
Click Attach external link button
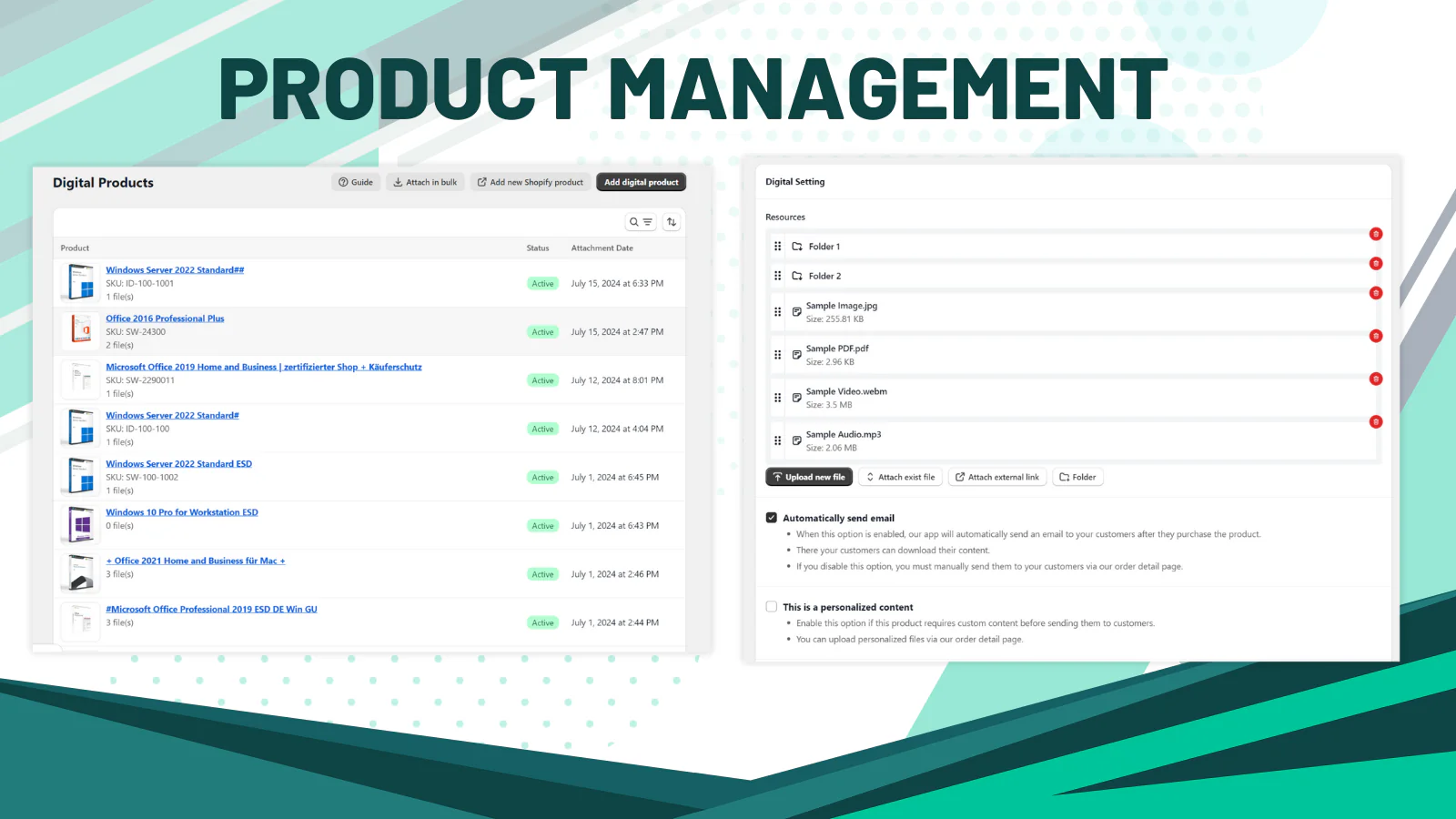point(996,477)
